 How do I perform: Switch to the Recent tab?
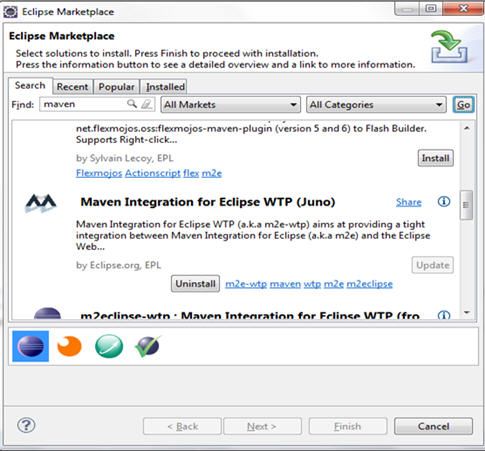[72, 87]
